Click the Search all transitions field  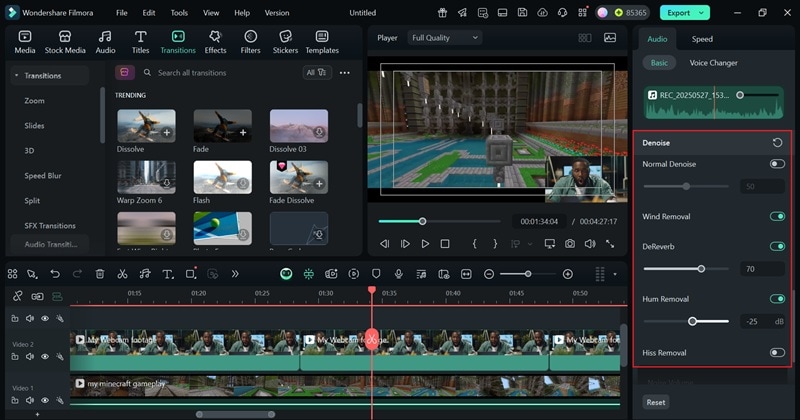219,73
